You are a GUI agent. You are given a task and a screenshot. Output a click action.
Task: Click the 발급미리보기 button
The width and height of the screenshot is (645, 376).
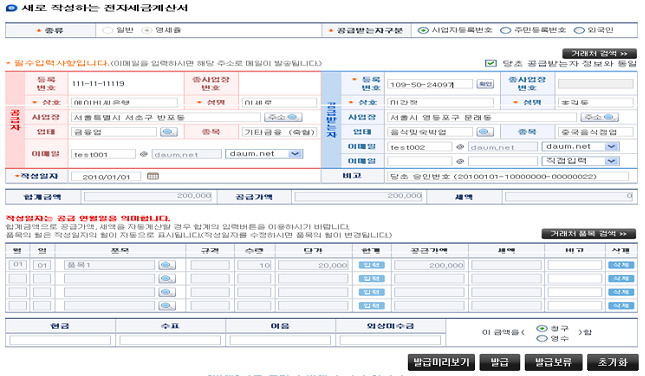(x=441, y=362)
